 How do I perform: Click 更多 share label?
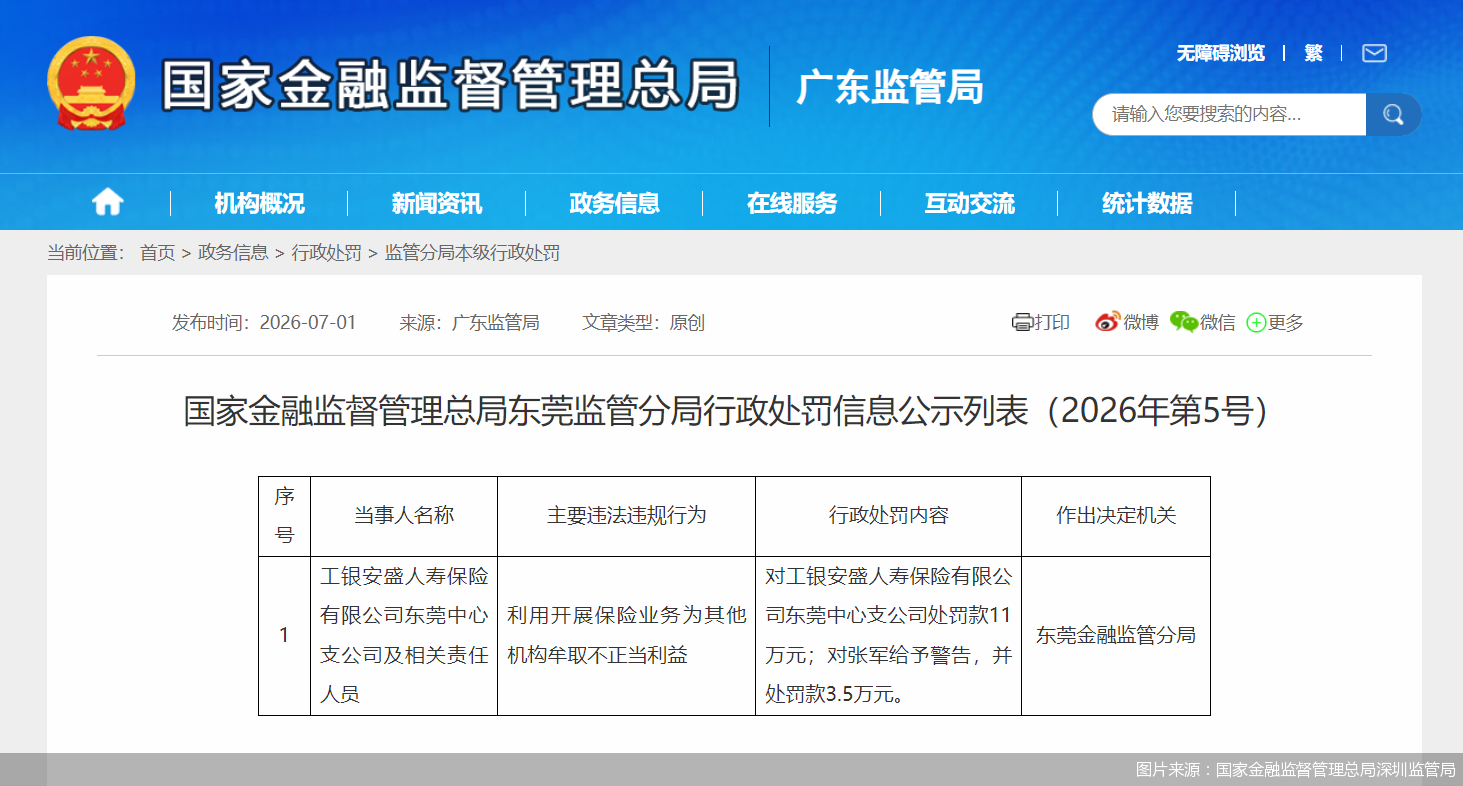click(x=1286, y=322)
